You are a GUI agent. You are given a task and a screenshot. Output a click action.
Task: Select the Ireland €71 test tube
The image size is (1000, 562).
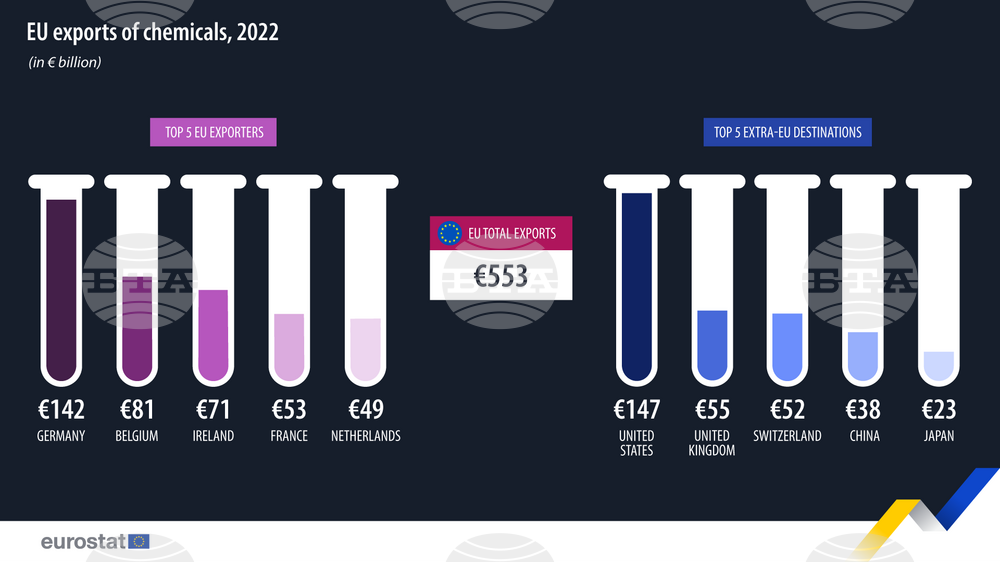[x=213, y=280]
